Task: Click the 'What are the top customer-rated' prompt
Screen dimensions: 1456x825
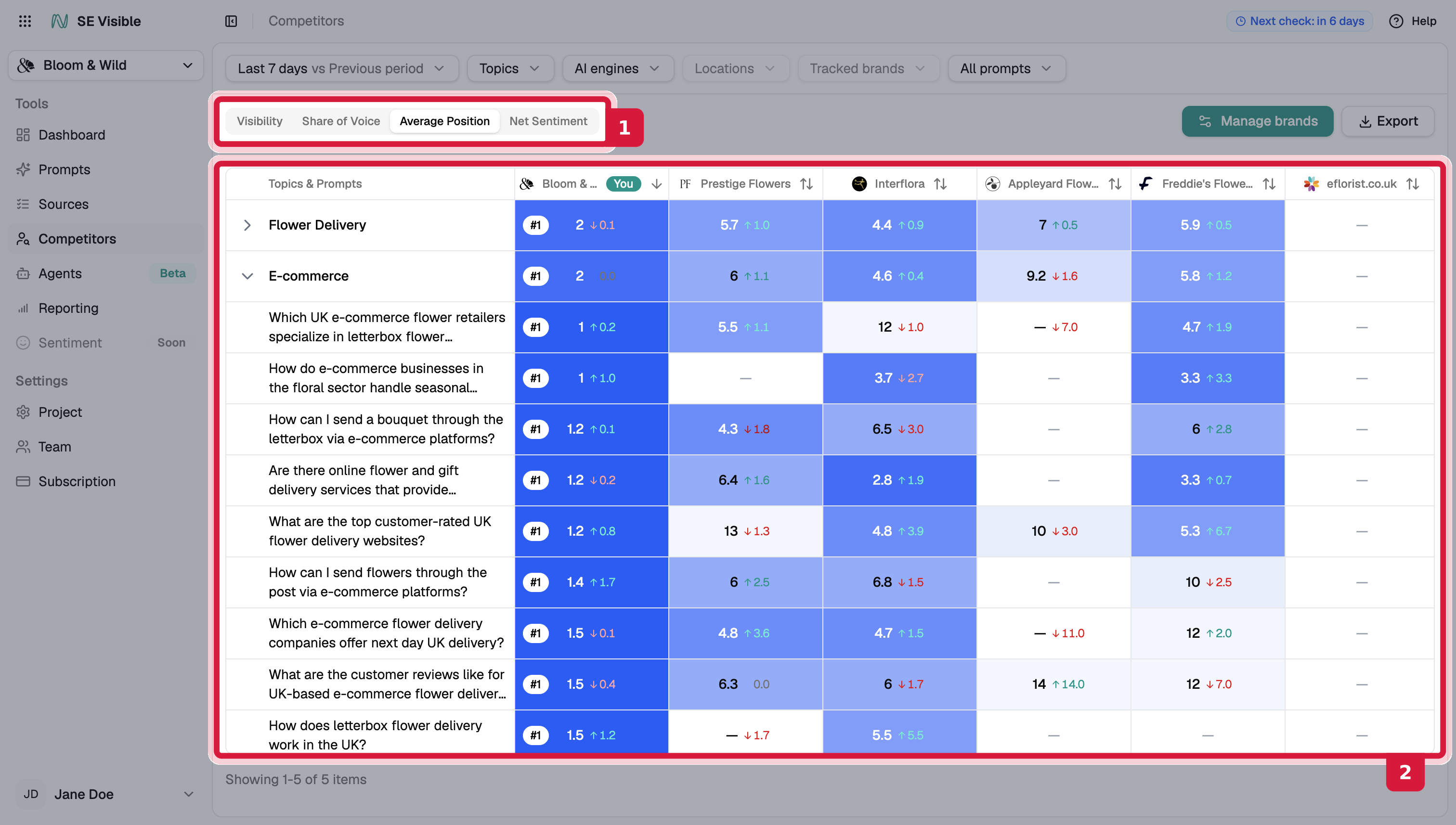Action: tap(380, 531)
